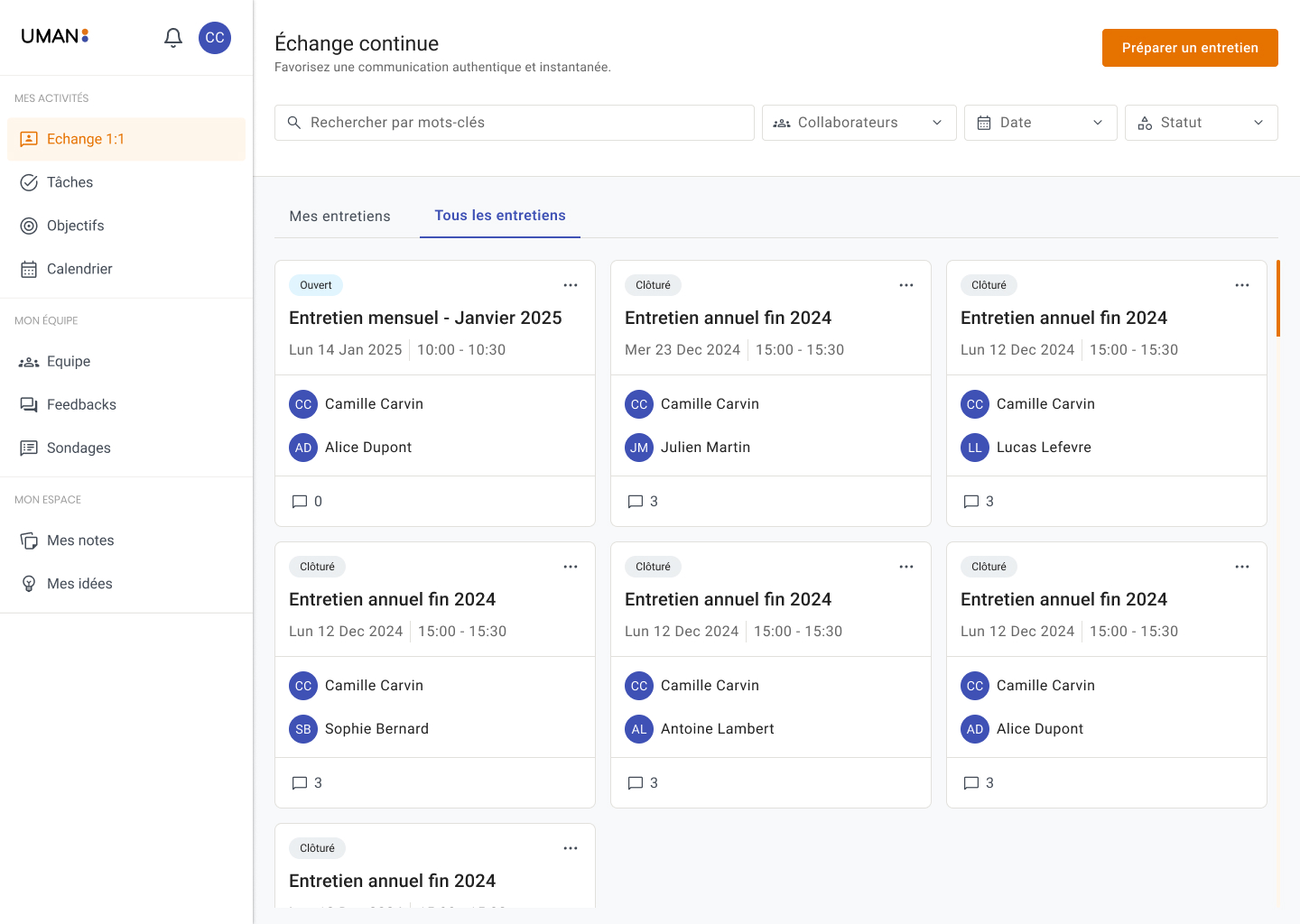Select the Tâches checkmark icon

coord(28,182)
